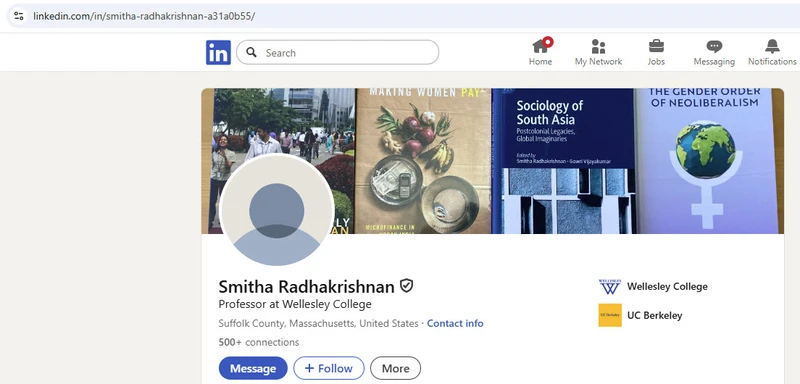
Task: Message Smitha Radhakrishnan
Action: click(253, 368)
